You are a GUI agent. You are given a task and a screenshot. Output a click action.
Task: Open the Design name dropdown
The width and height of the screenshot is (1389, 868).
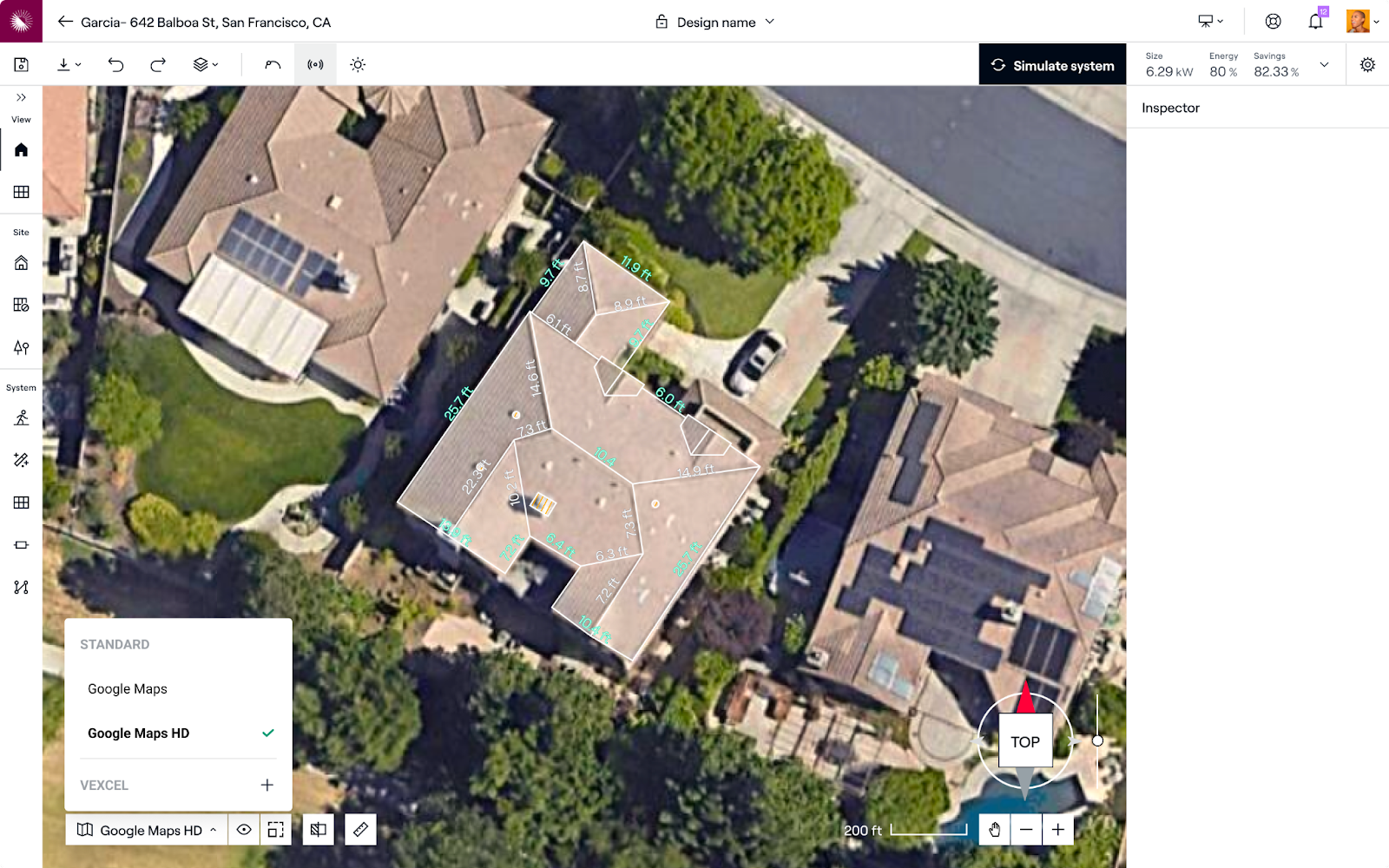pos(715,22)
